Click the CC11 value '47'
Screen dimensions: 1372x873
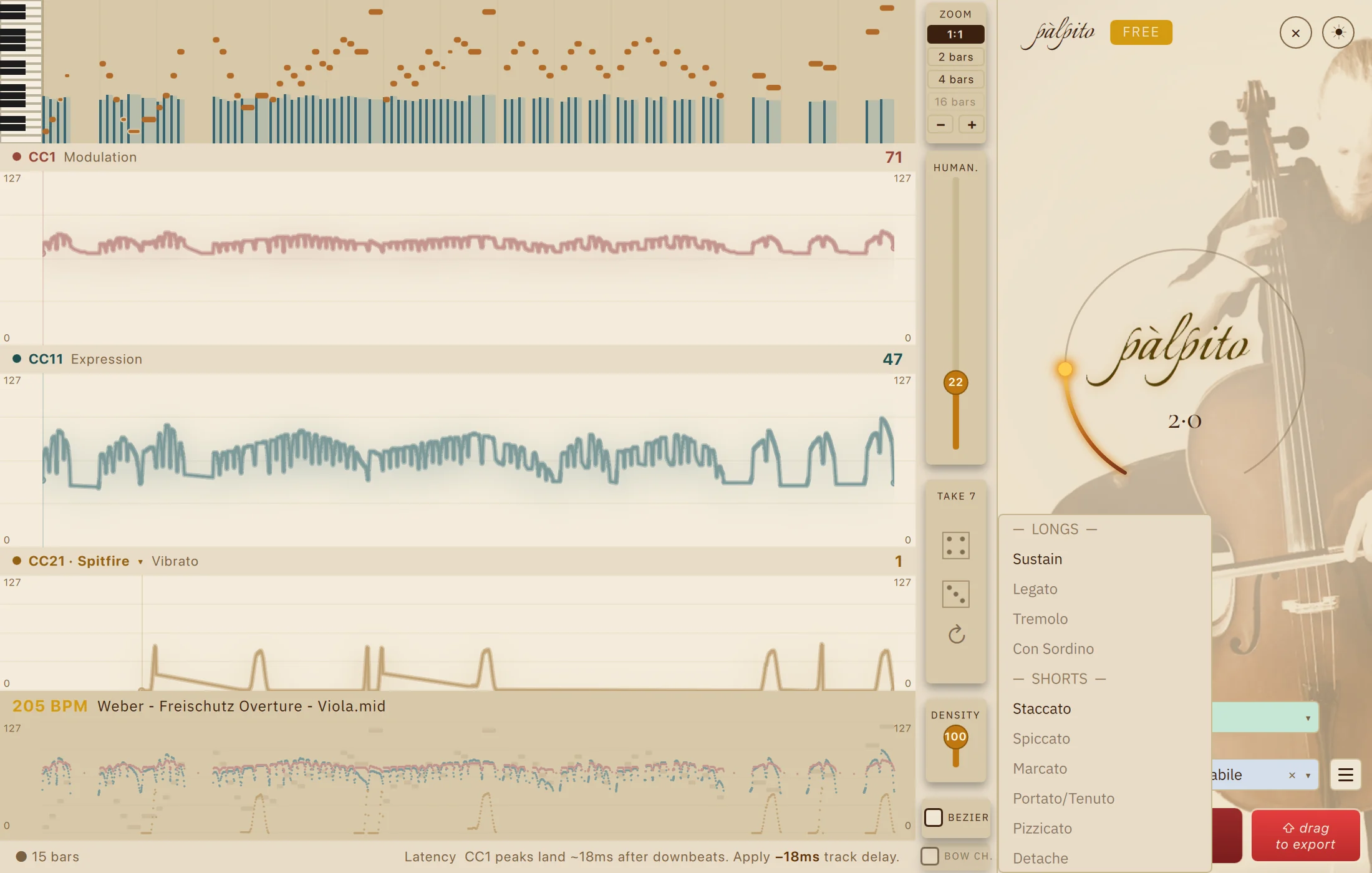pos(892,359)
